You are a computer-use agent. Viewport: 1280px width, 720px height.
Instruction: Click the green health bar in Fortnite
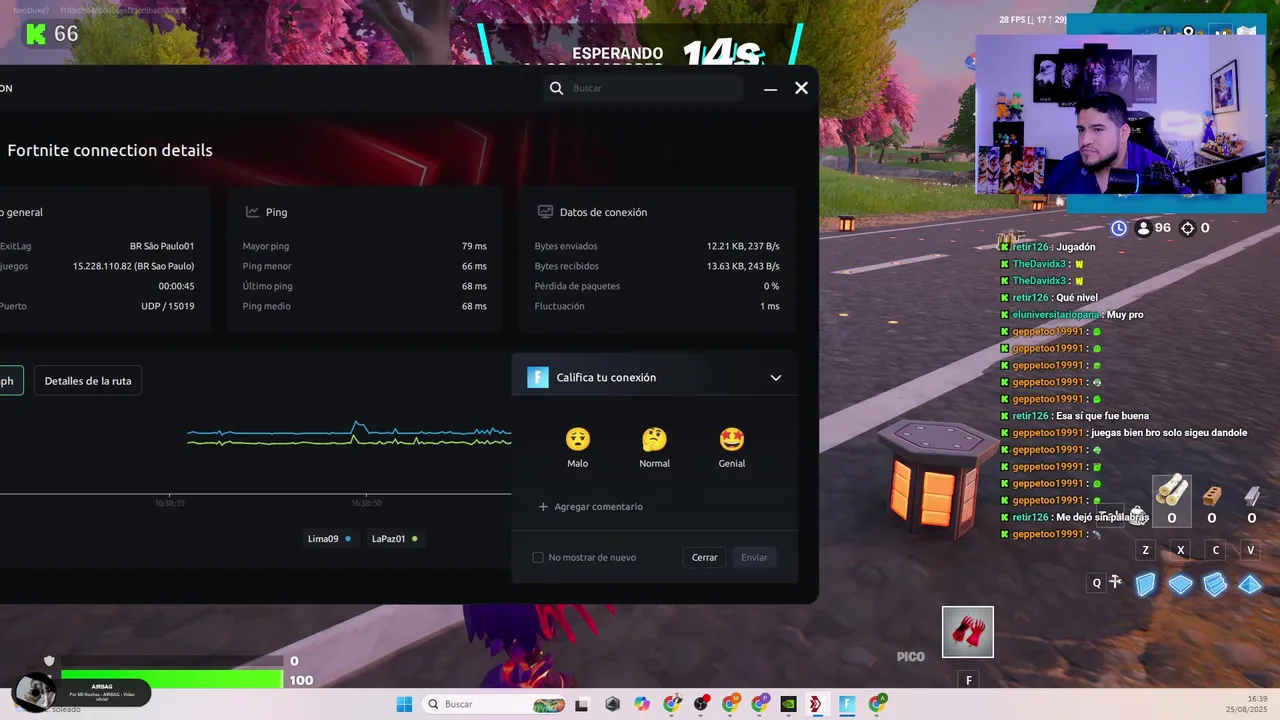click(x=172, y=680)
